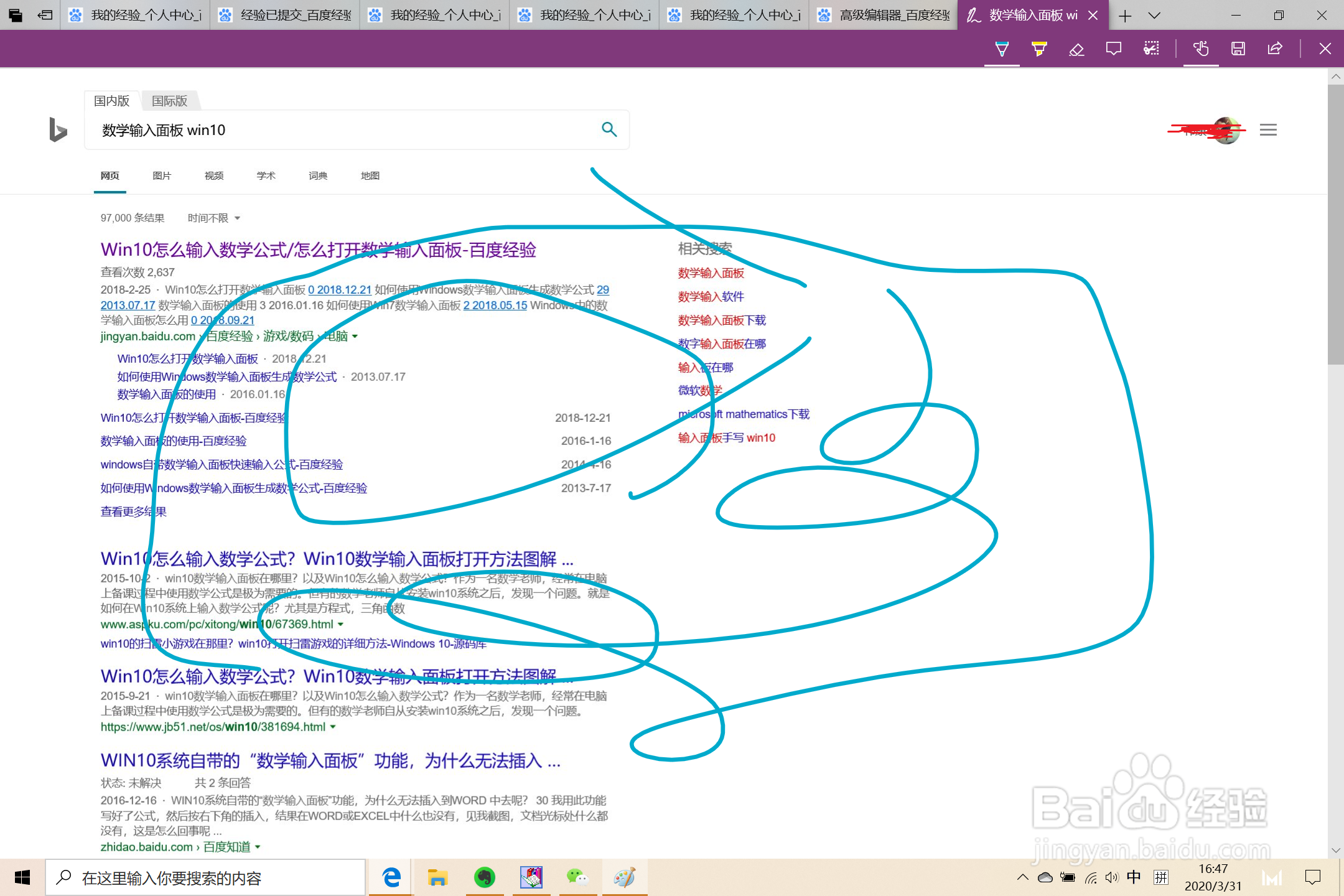Open related search 数学输入面板下载
This screenshot has height=896, width=1344.
[722, 320]
